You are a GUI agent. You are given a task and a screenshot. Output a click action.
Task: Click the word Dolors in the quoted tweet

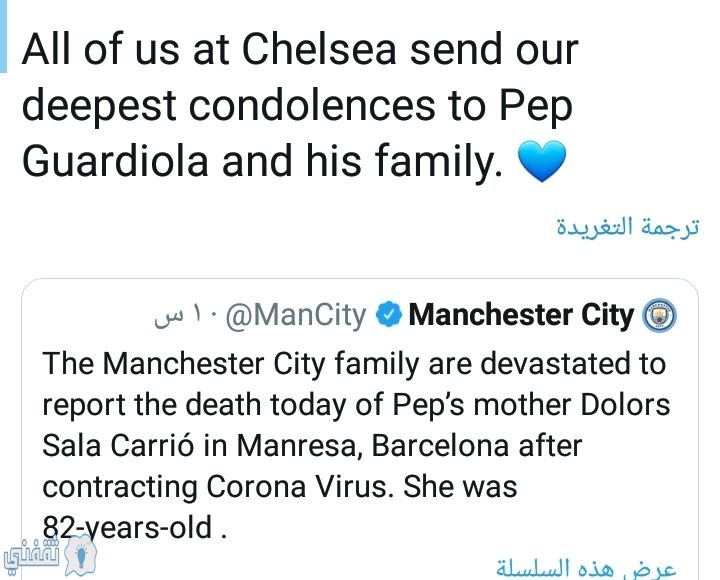625,405
